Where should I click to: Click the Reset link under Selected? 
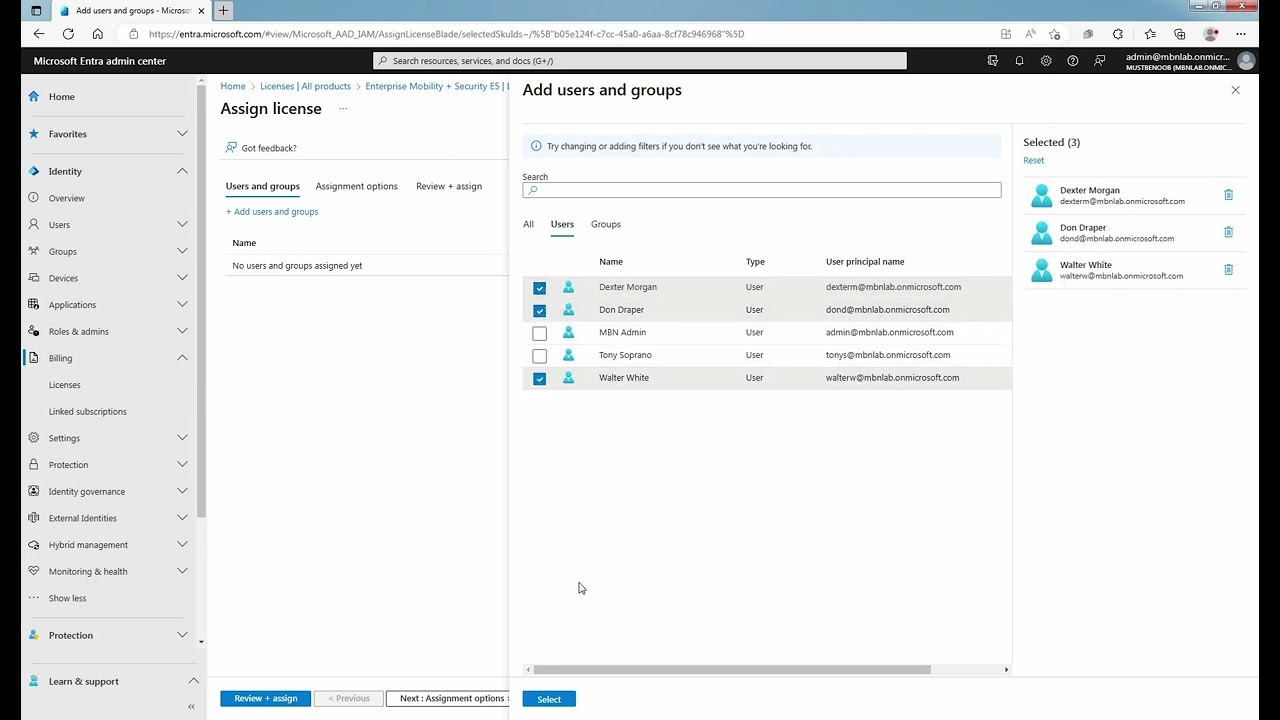coord(1034,160)
